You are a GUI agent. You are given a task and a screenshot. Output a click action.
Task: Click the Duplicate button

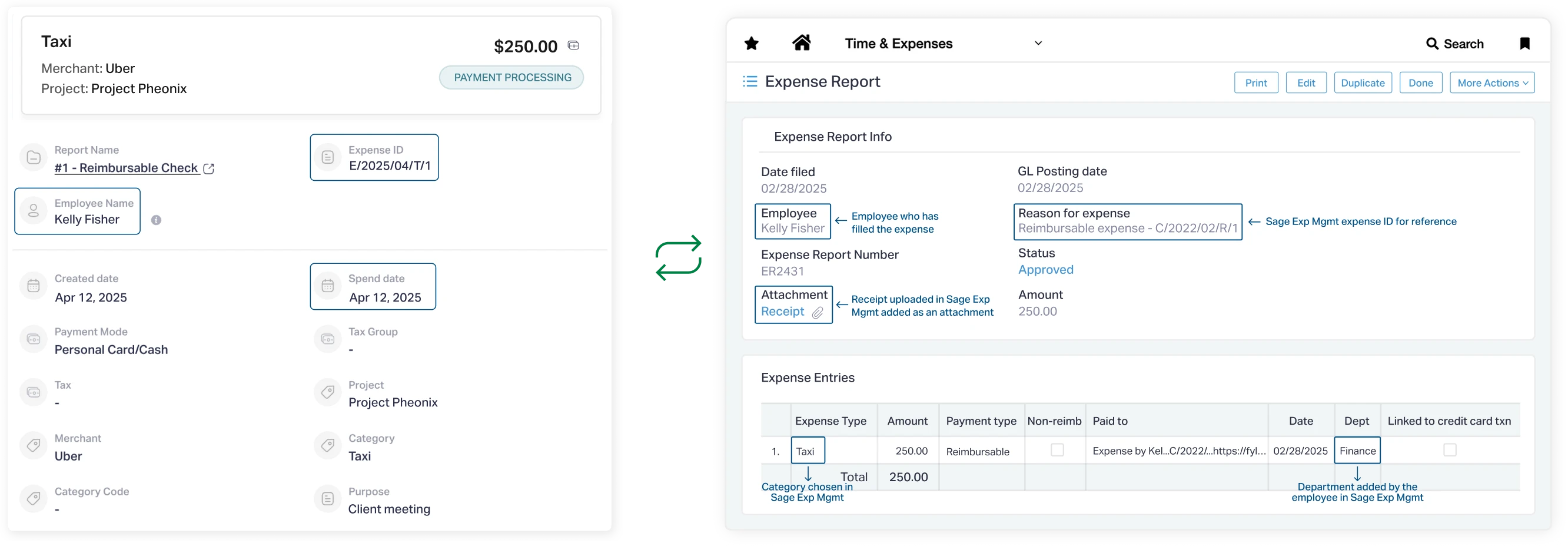[1363, 82]
